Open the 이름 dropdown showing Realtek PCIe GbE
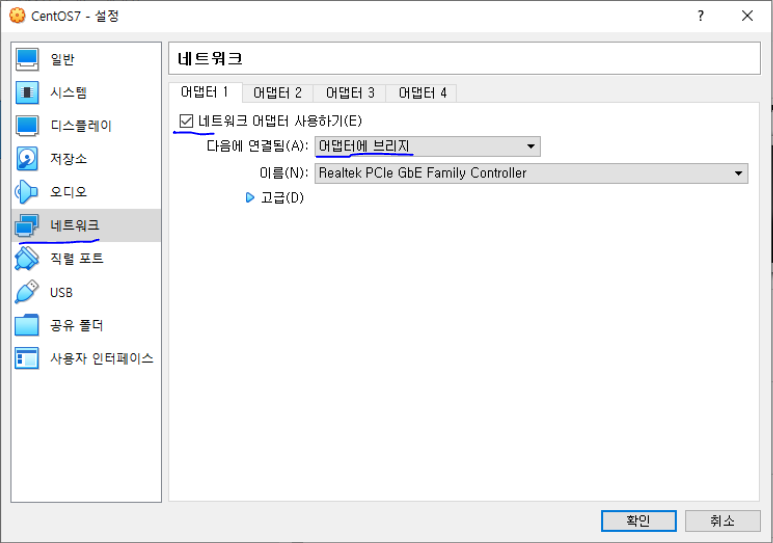The width and height of the screenshot is (773, 543). [x=531, y=173]
